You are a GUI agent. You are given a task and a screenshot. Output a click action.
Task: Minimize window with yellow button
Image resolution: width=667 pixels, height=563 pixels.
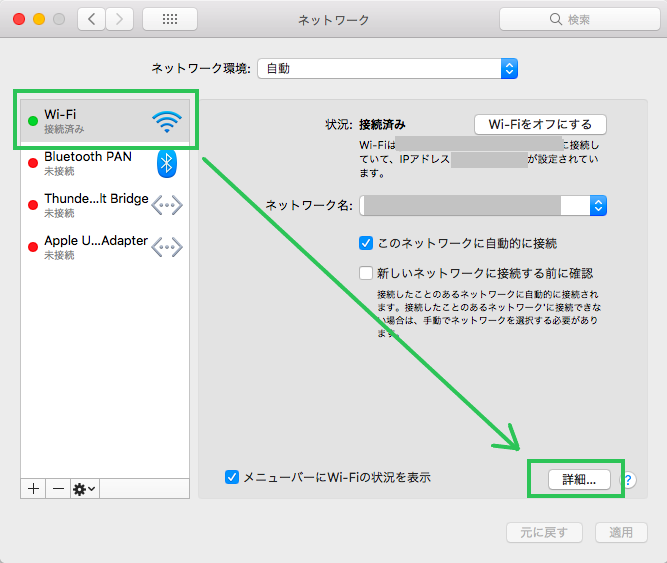pyautogui.click(x=39, y=19)
